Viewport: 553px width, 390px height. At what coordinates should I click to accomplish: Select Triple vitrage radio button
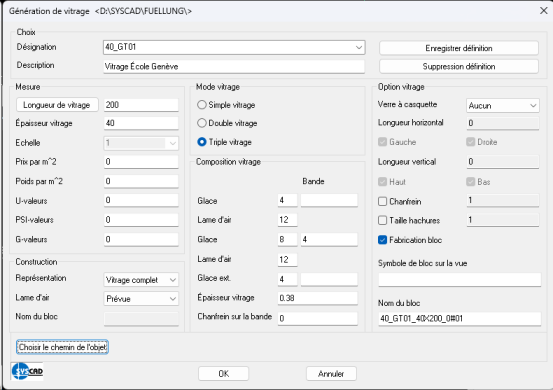202,142
